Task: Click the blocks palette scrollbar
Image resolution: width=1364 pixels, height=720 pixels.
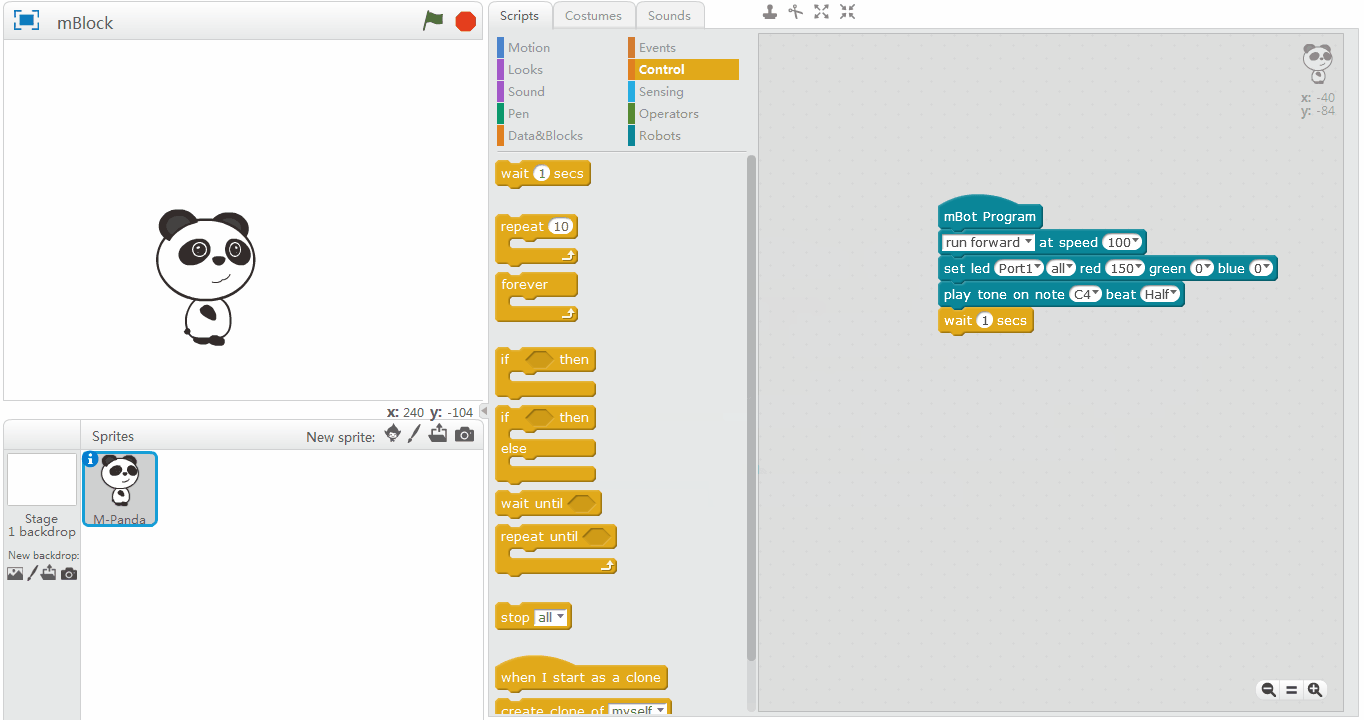Action: point(752,407)
